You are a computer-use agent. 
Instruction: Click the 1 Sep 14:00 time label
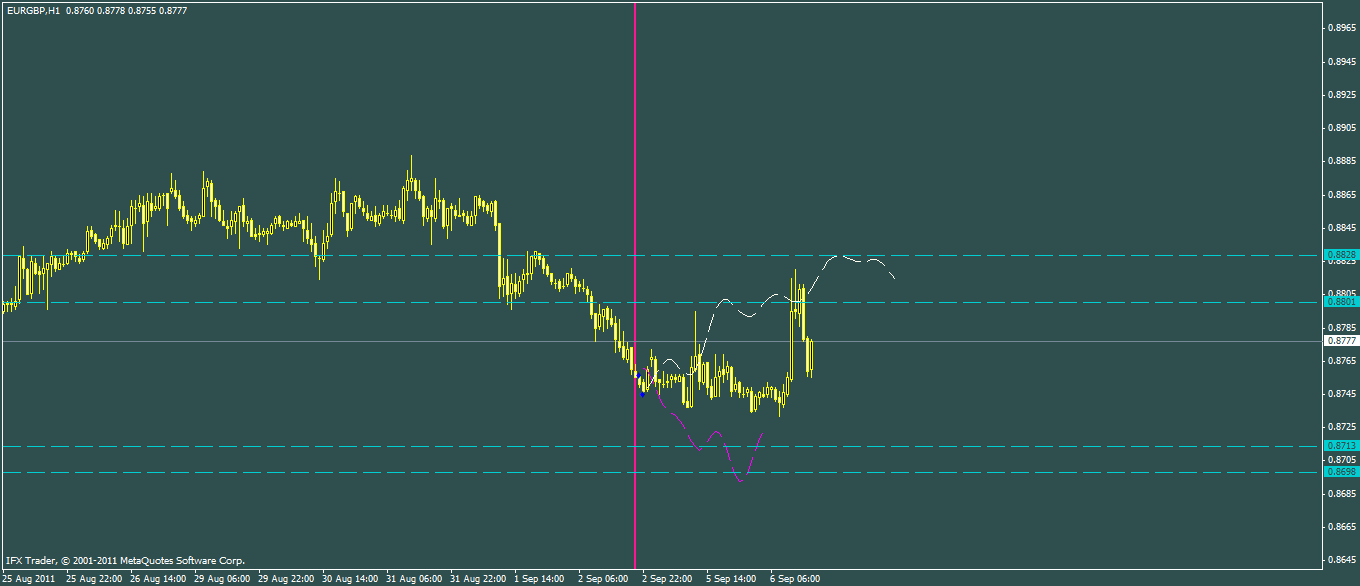[540, 578]
